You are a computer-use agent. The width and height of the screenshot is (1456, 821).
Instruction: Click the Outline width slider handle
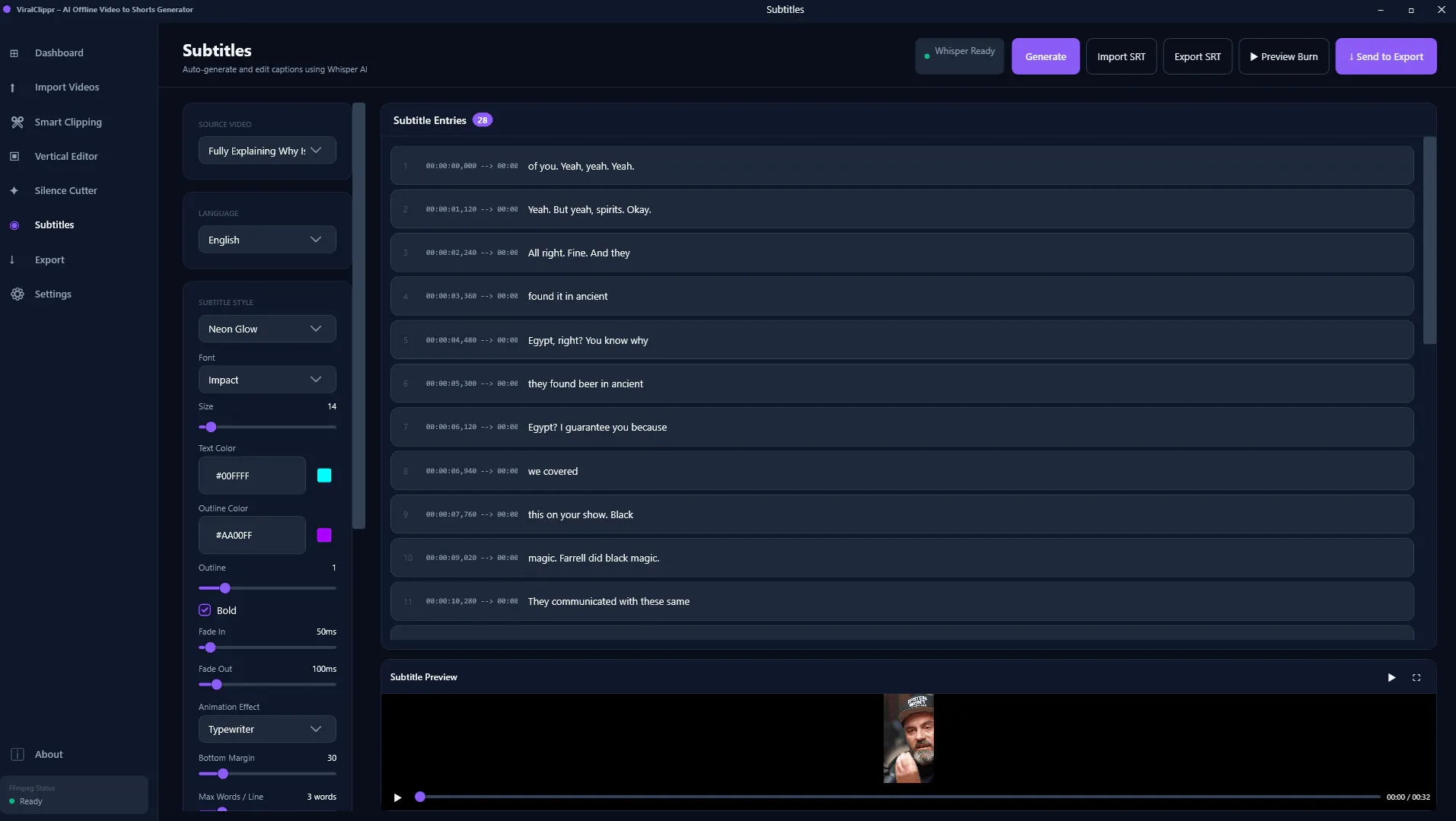pos(225,588)
